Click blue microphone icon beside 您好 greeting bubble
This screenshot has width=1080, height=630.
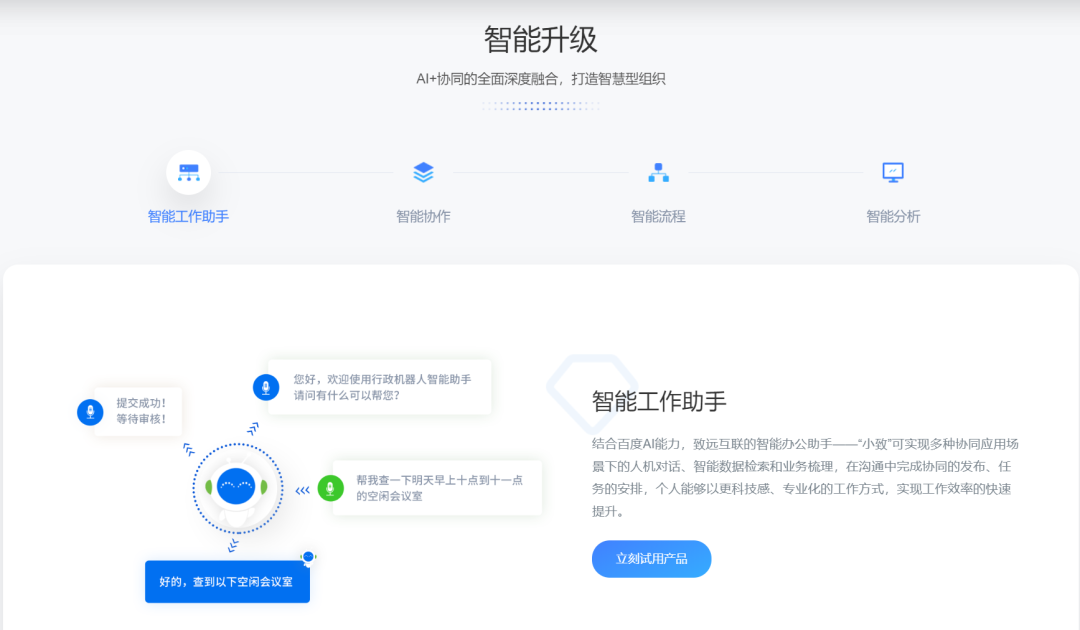point(266,387)
